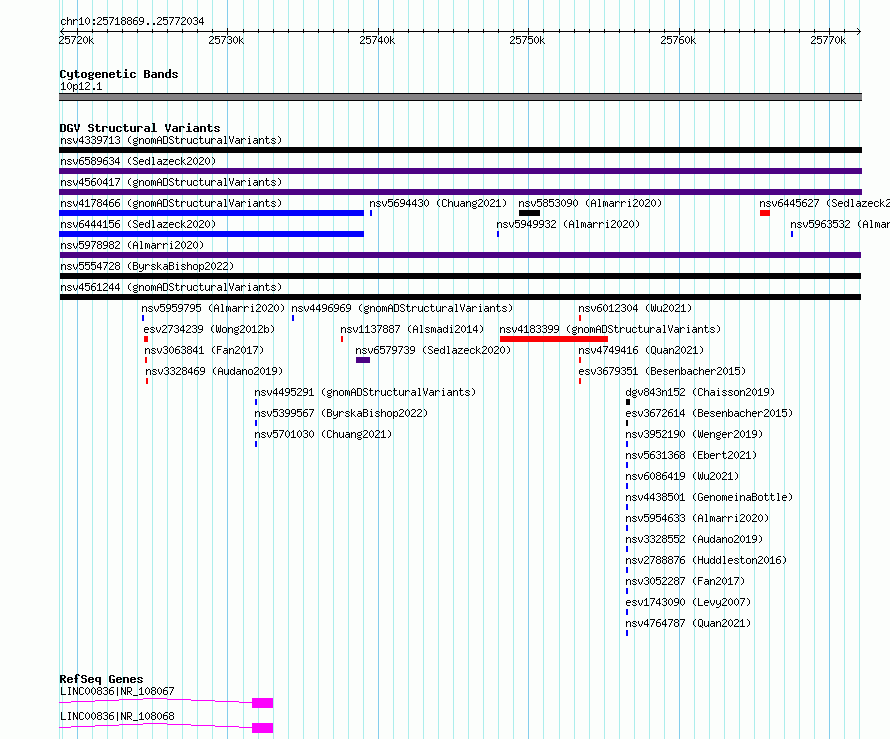Click the nsv4749416 (Quan2021) label
The image size is (890, 739).
(x=641, y=350)
